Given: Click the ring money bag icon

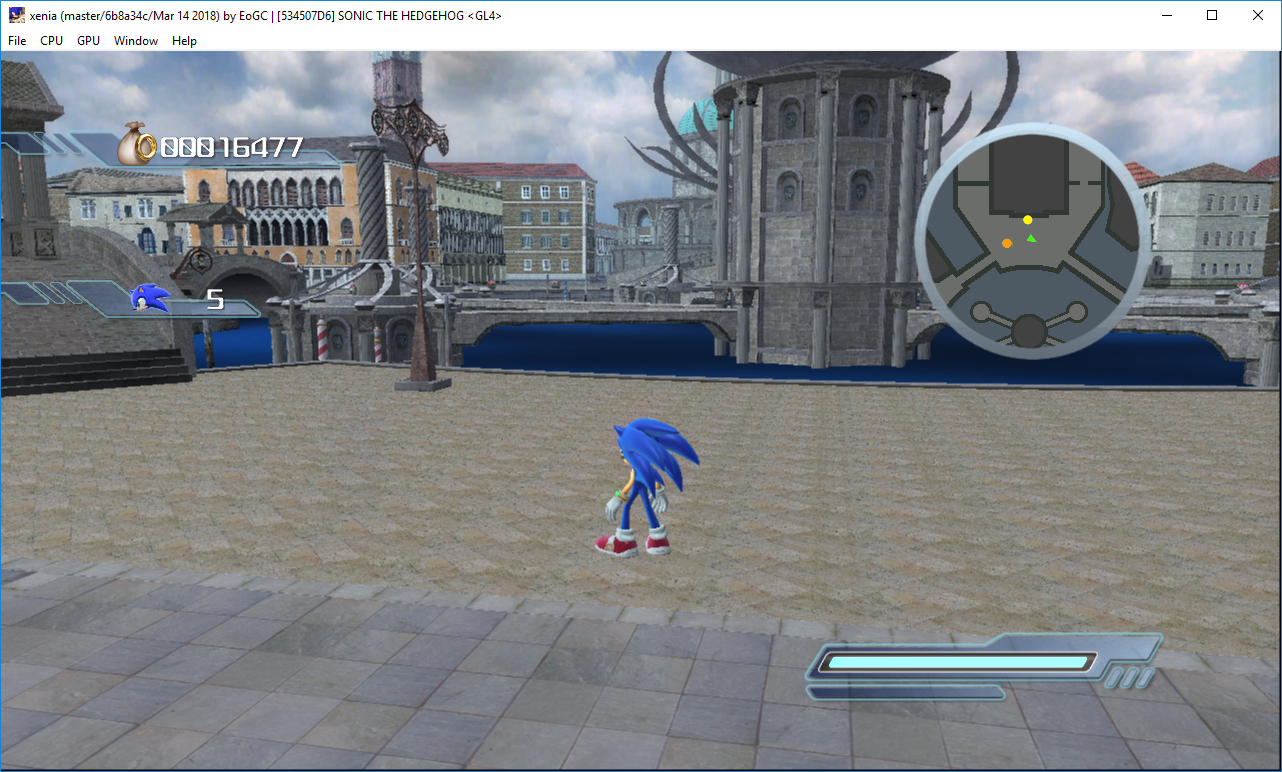Looking at the screenshot, I should pos(137,144).
